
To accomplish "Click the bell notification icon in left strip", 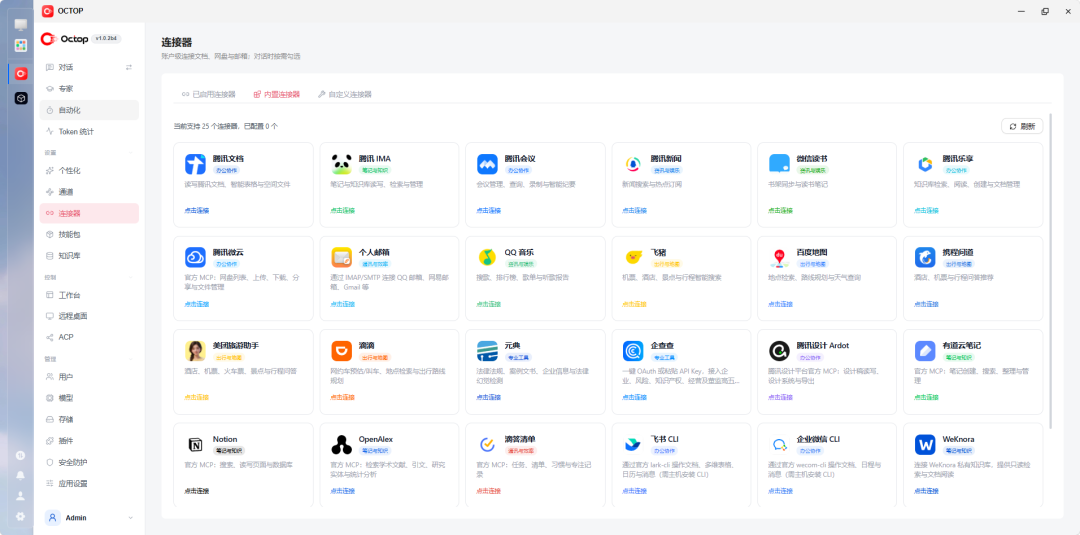I will (x=21, y=475).
